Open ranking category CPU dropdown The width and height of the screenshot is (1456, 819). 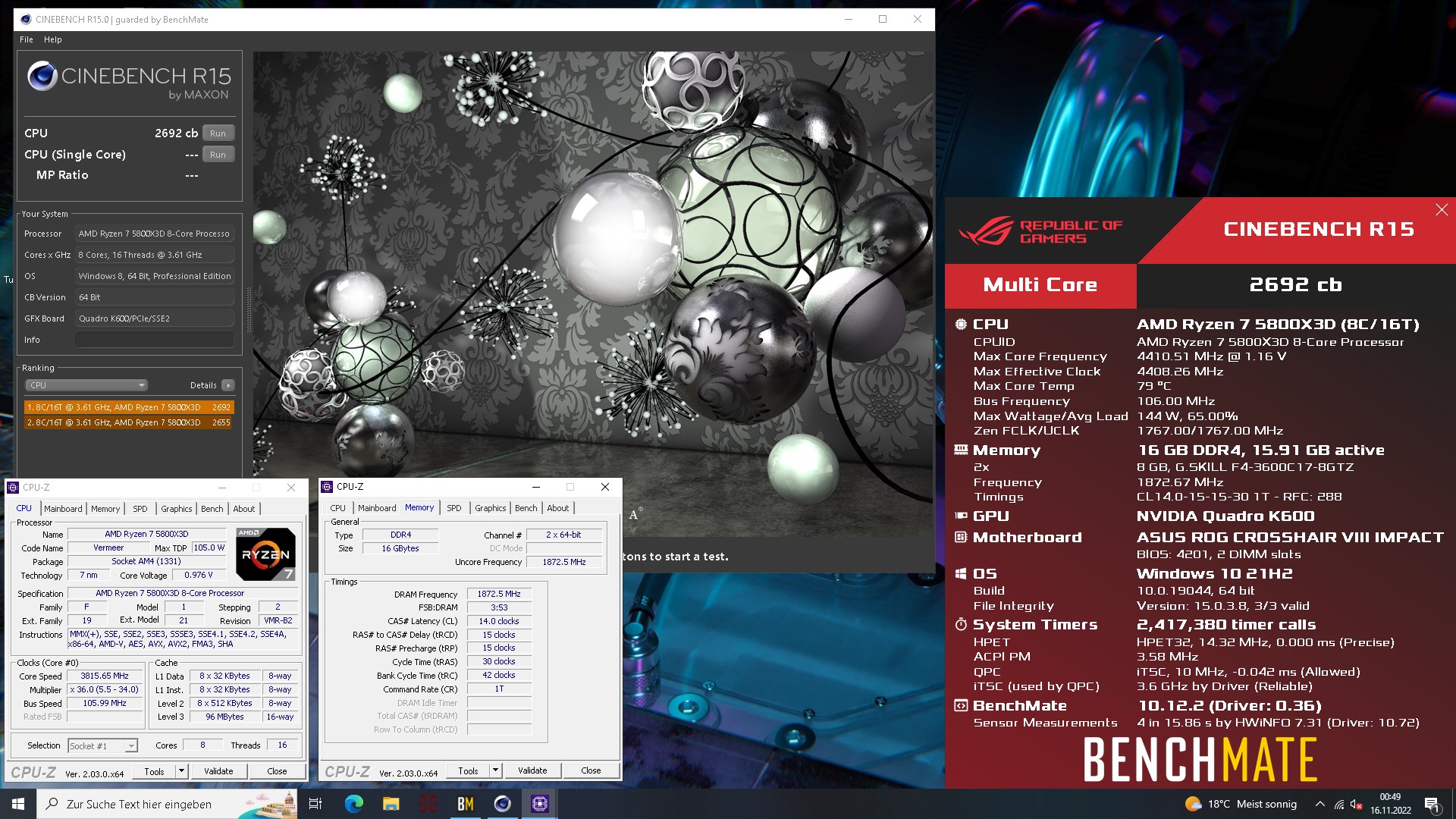tap(86, 385)
